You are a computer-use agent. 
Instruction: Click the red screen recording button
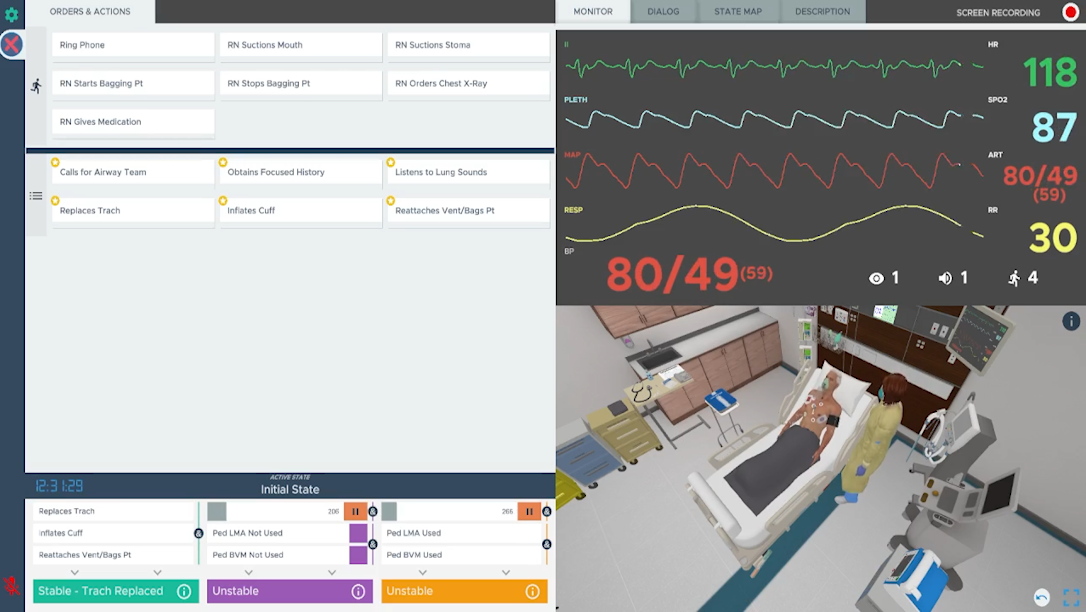click(1069, 13)
